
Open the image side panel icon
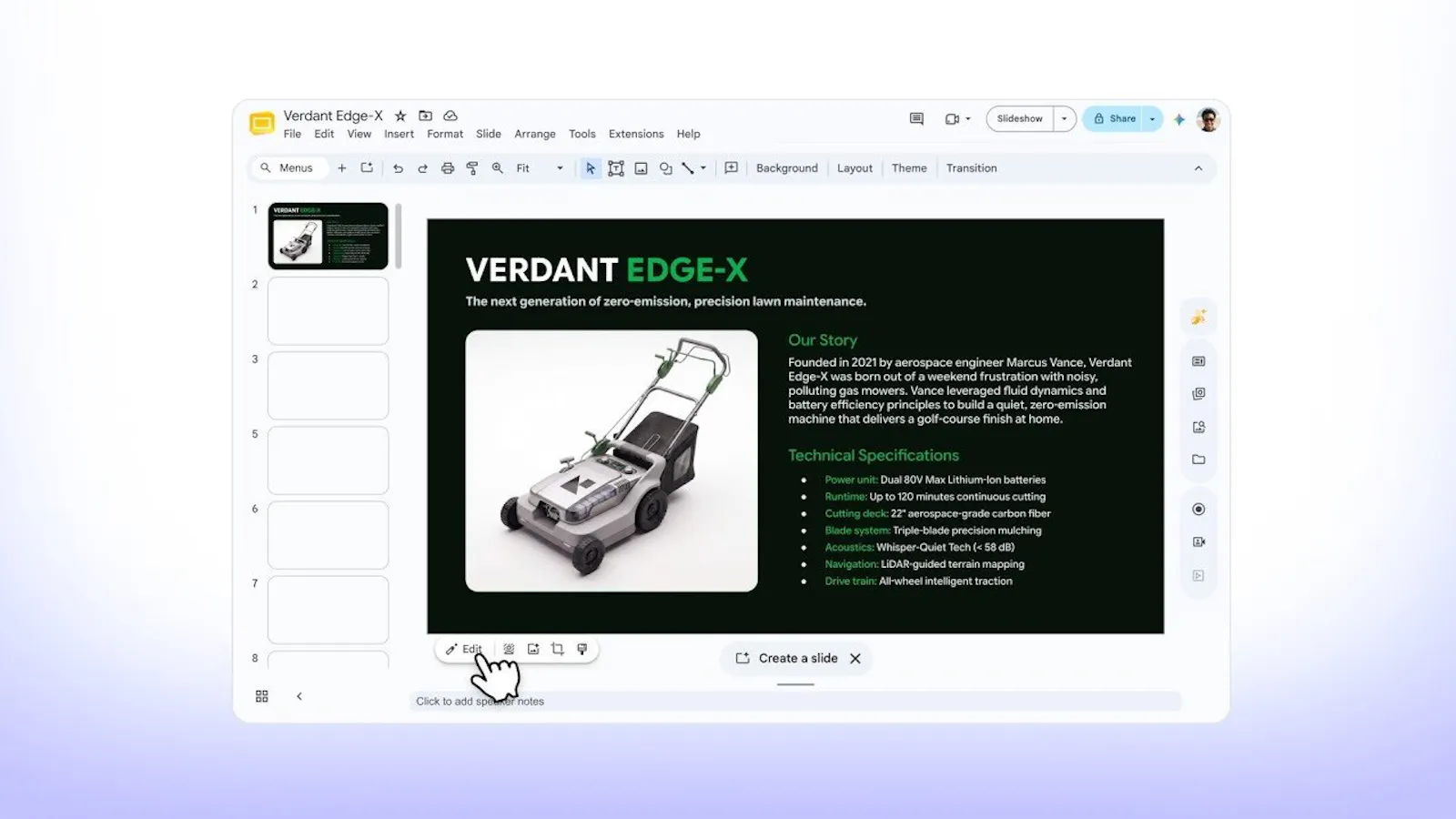coord(1198,427)
